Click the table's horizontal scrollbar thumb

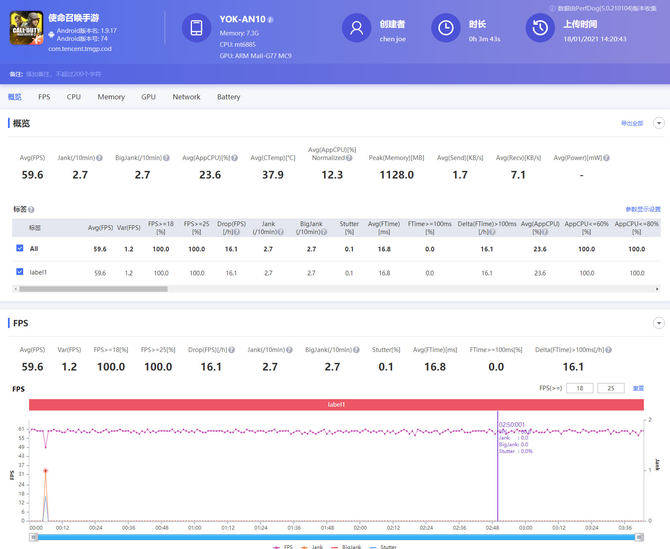point(93,289)
